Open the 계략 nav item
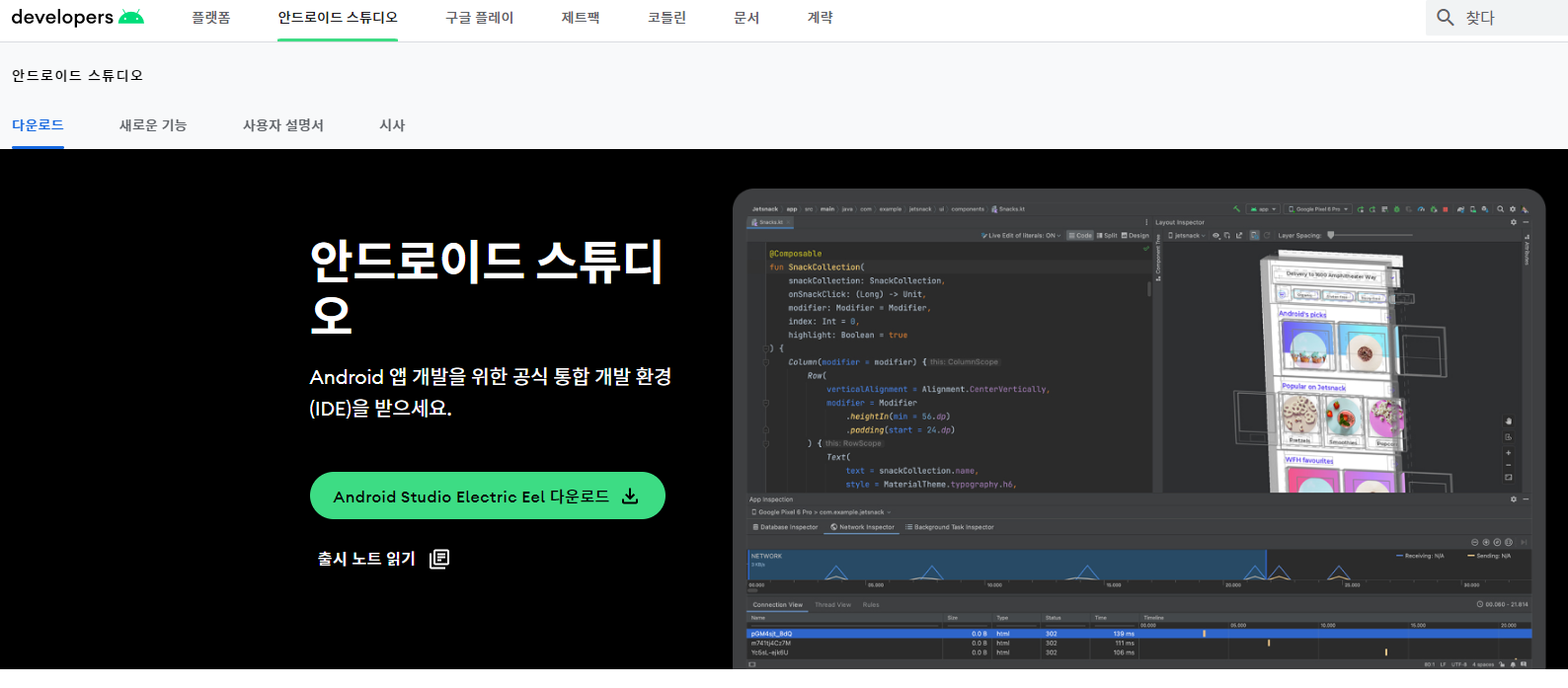1568x688 pixels. tap(821, 18)
